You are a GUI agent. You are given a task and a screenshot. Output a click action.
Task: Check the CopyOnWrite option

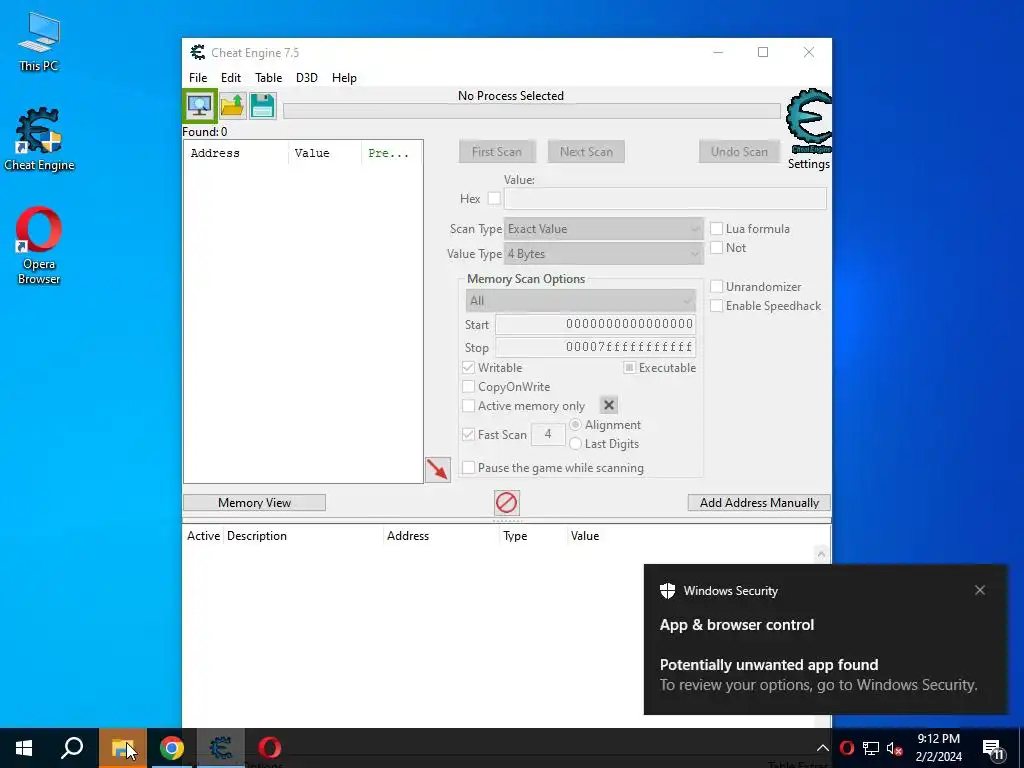pos(468,387)
